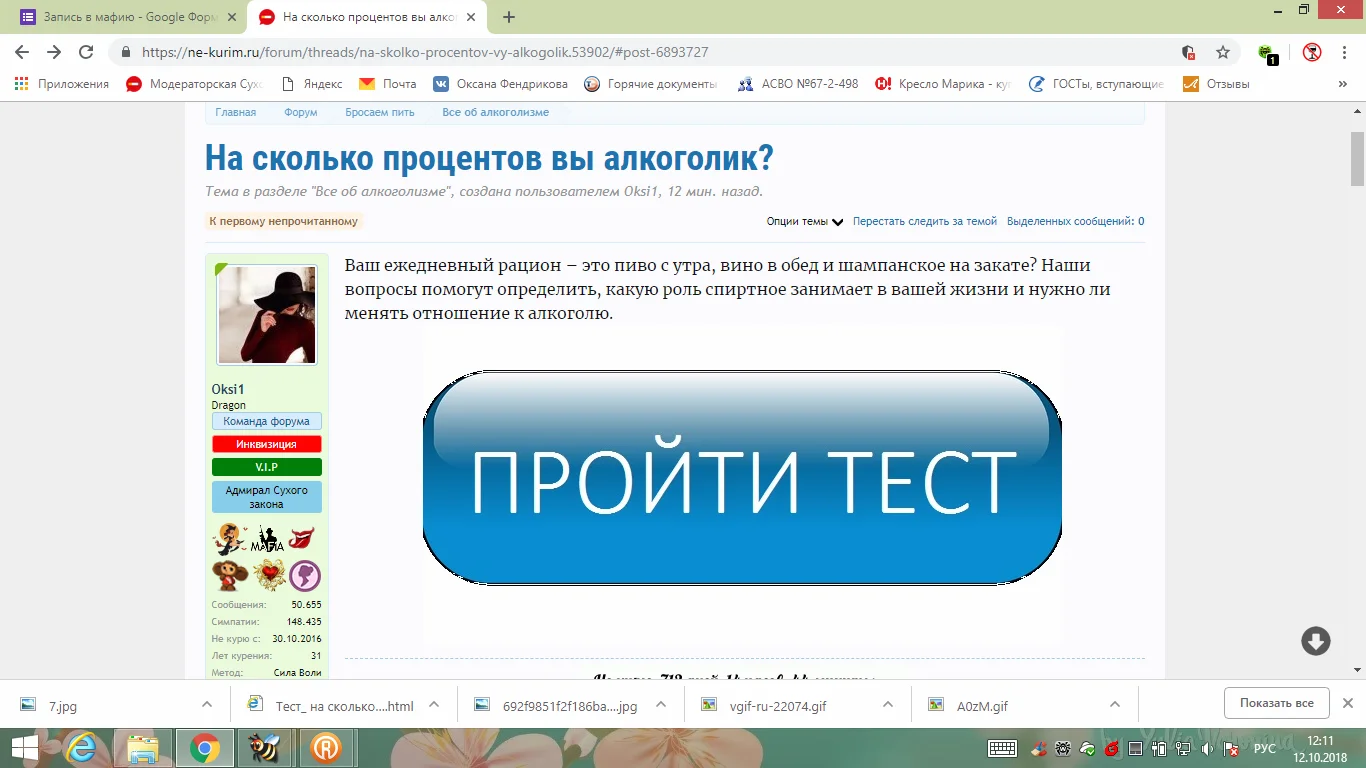Viewport: 1366px width, 768px height.
Task: Open the Главная breadcrumb
Action: pyautogui.click(x=236, y=112)
